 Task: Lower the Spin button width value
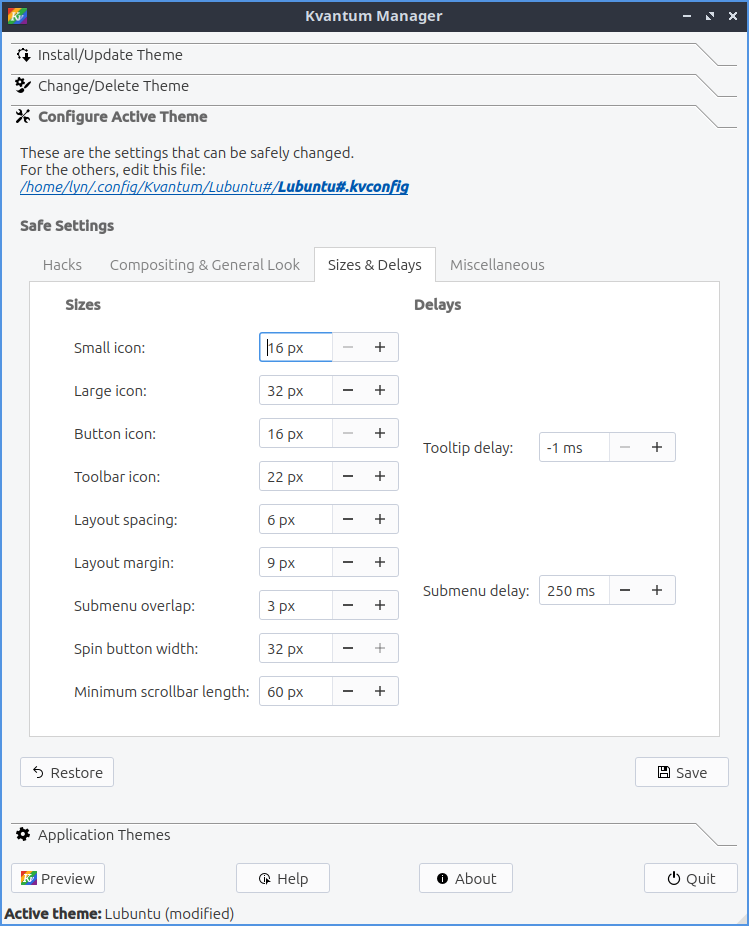tap(348, 648)
